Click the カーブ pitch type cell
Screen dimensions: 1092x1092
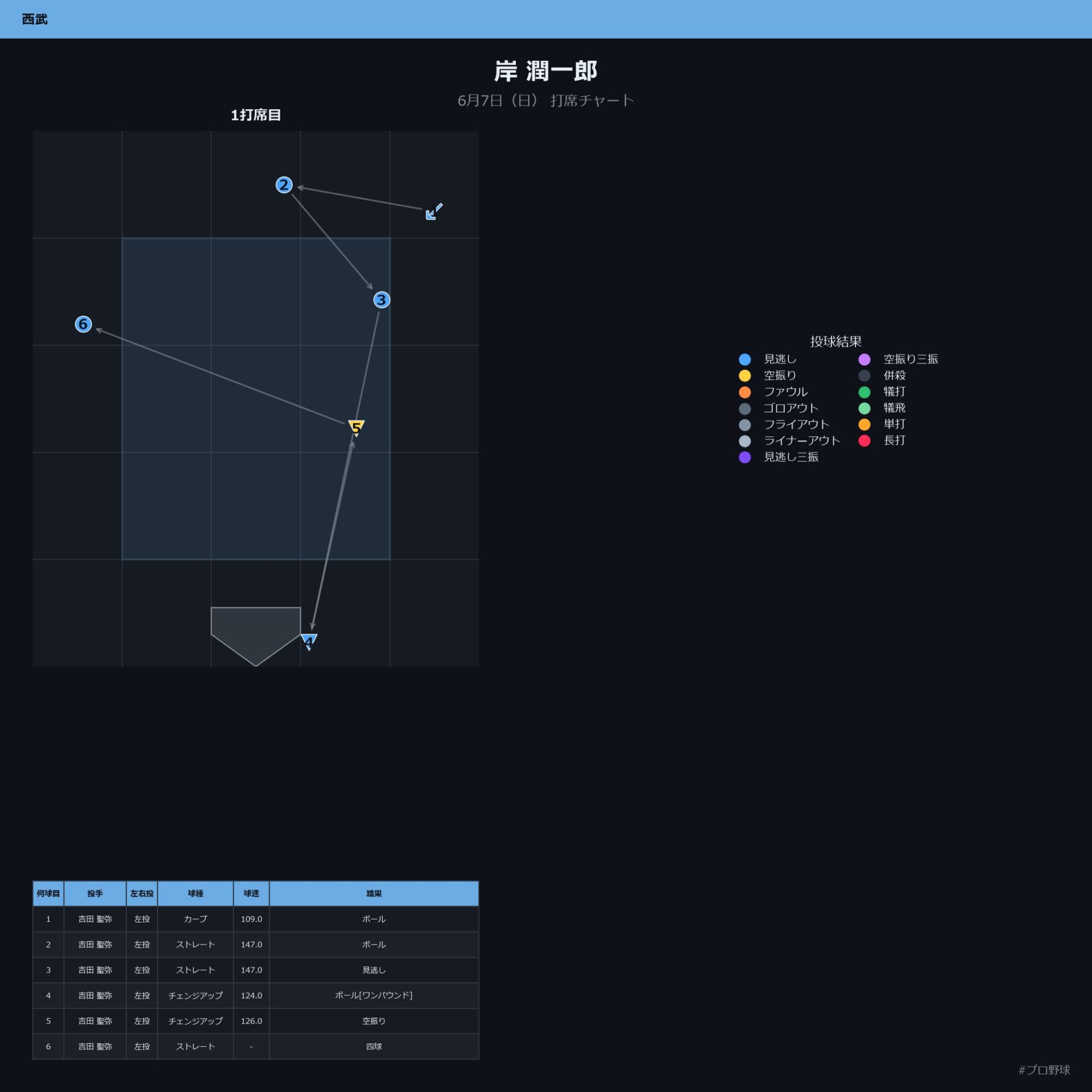click(196, 919)
